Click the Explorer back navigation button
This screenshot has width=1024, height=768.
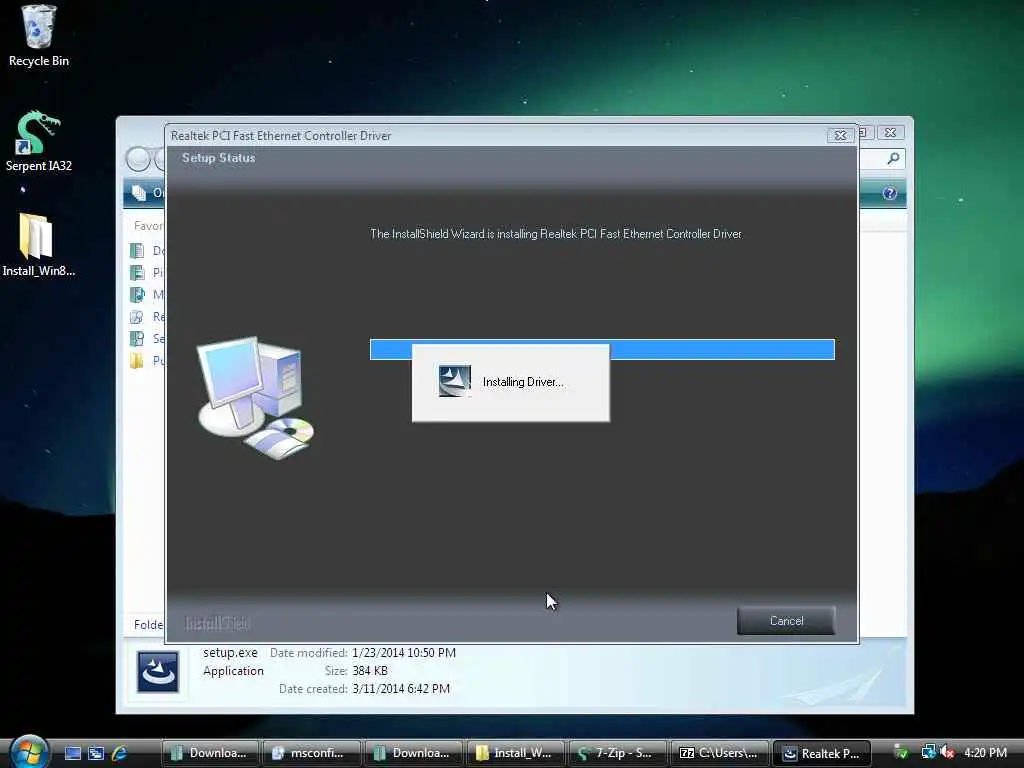click(x=138, y=159)
